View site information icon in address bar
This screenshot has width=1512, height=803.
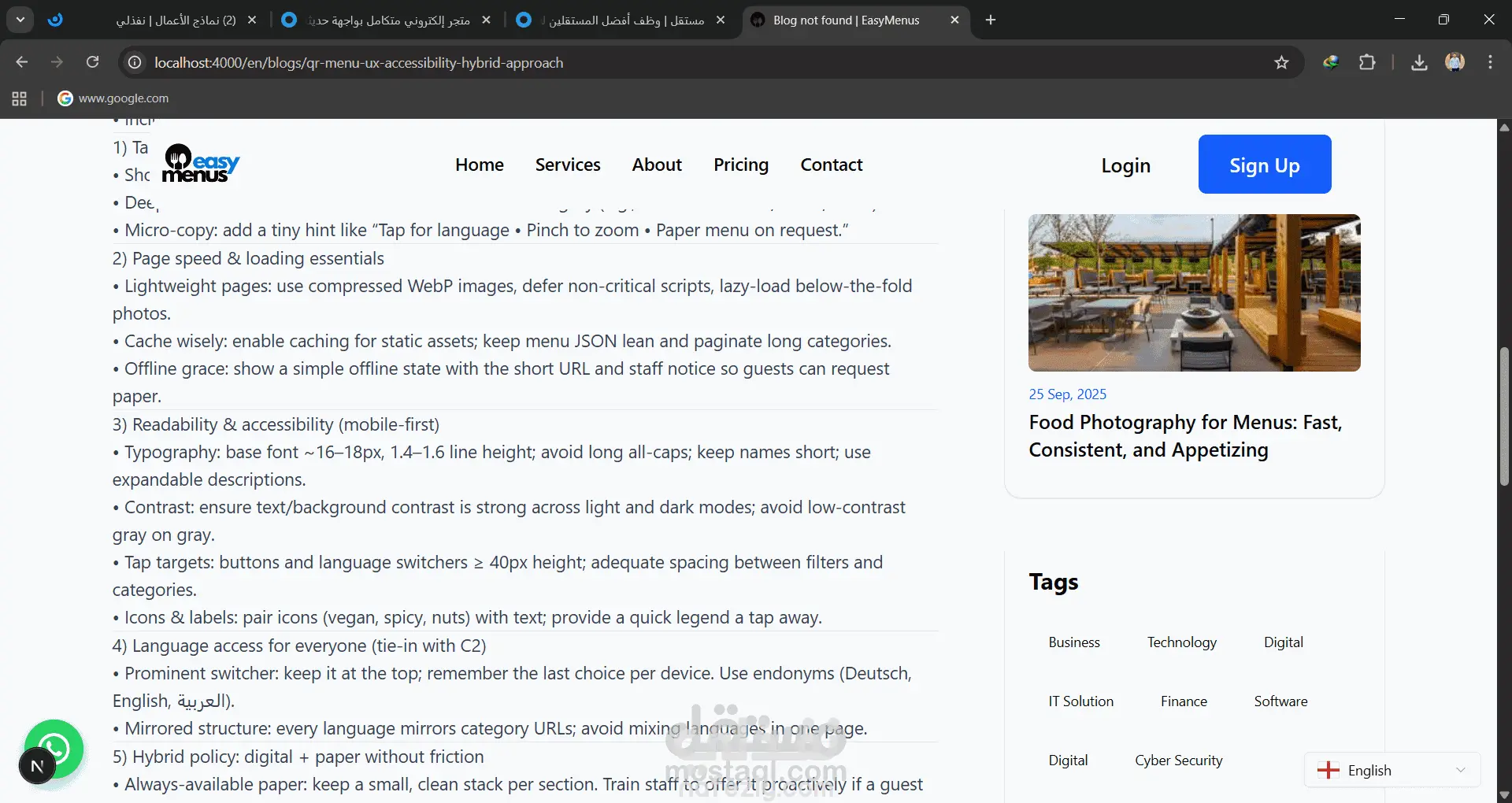pyautogui.click(x=135, y=63)
